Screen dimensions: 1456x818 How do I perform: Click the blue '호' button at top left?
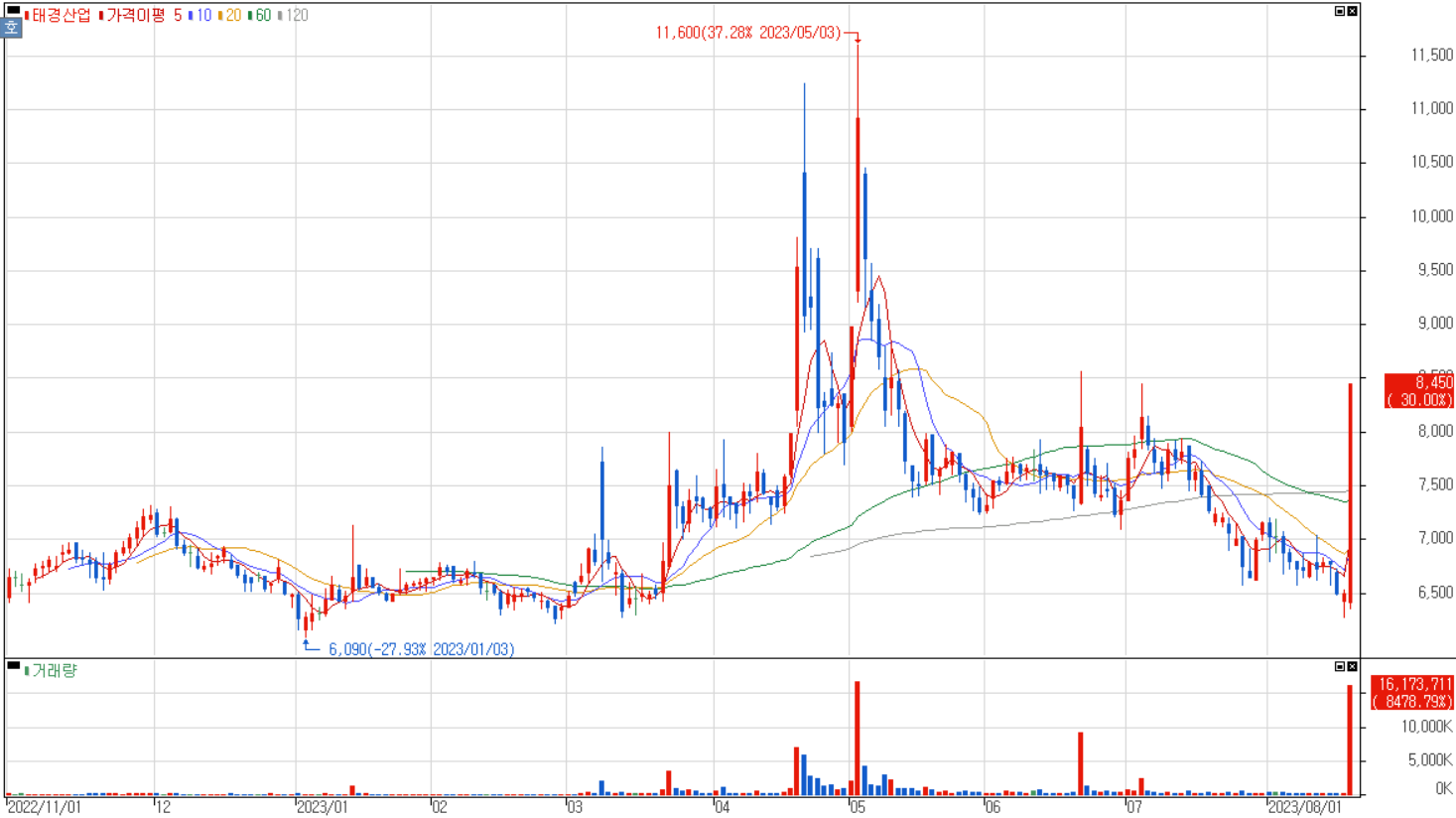coord(12,28)
